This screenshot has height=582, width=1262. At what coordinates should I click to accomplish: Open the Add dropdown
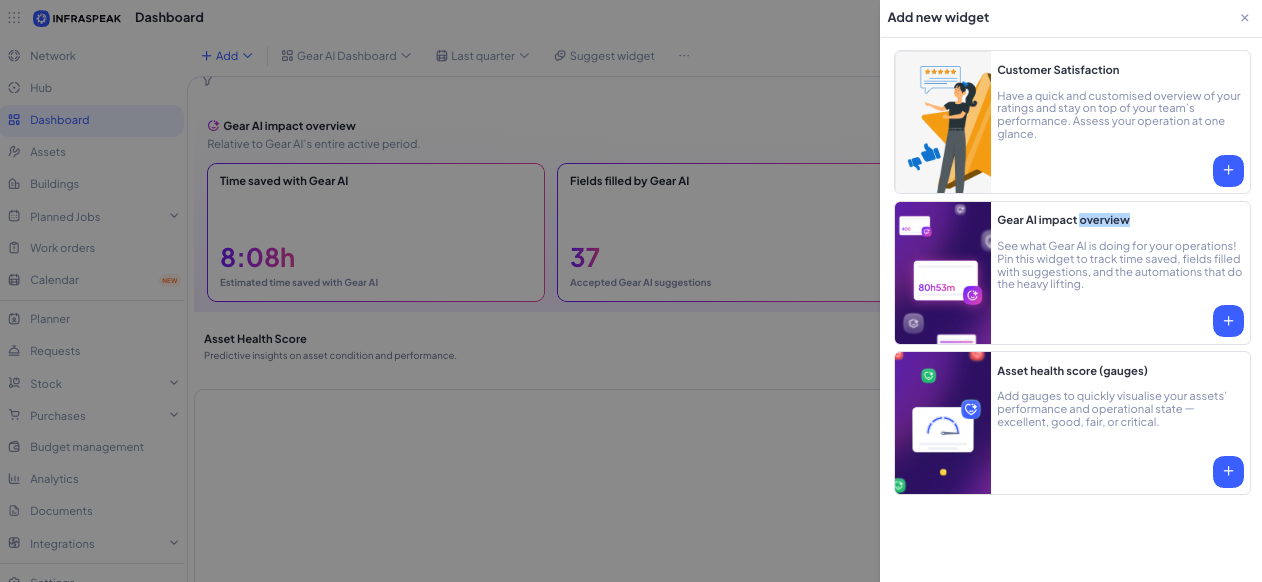[227, 56]
